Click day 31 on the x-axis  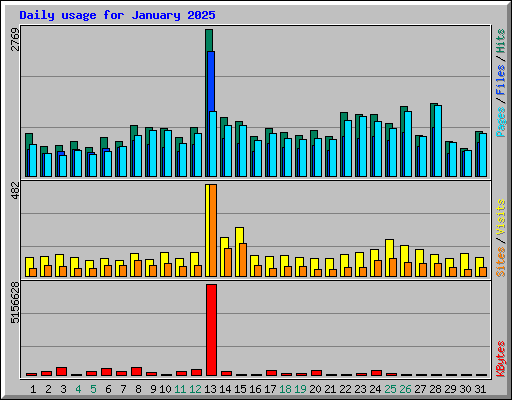coord(480,389)
